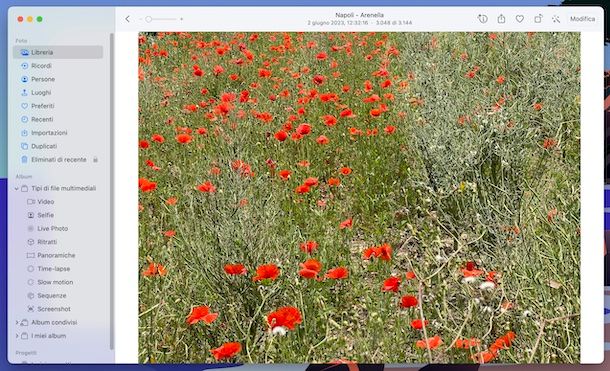Open Preferiti in the sidebar
Screen dimensions: 610x371
(x=58, y=106)
